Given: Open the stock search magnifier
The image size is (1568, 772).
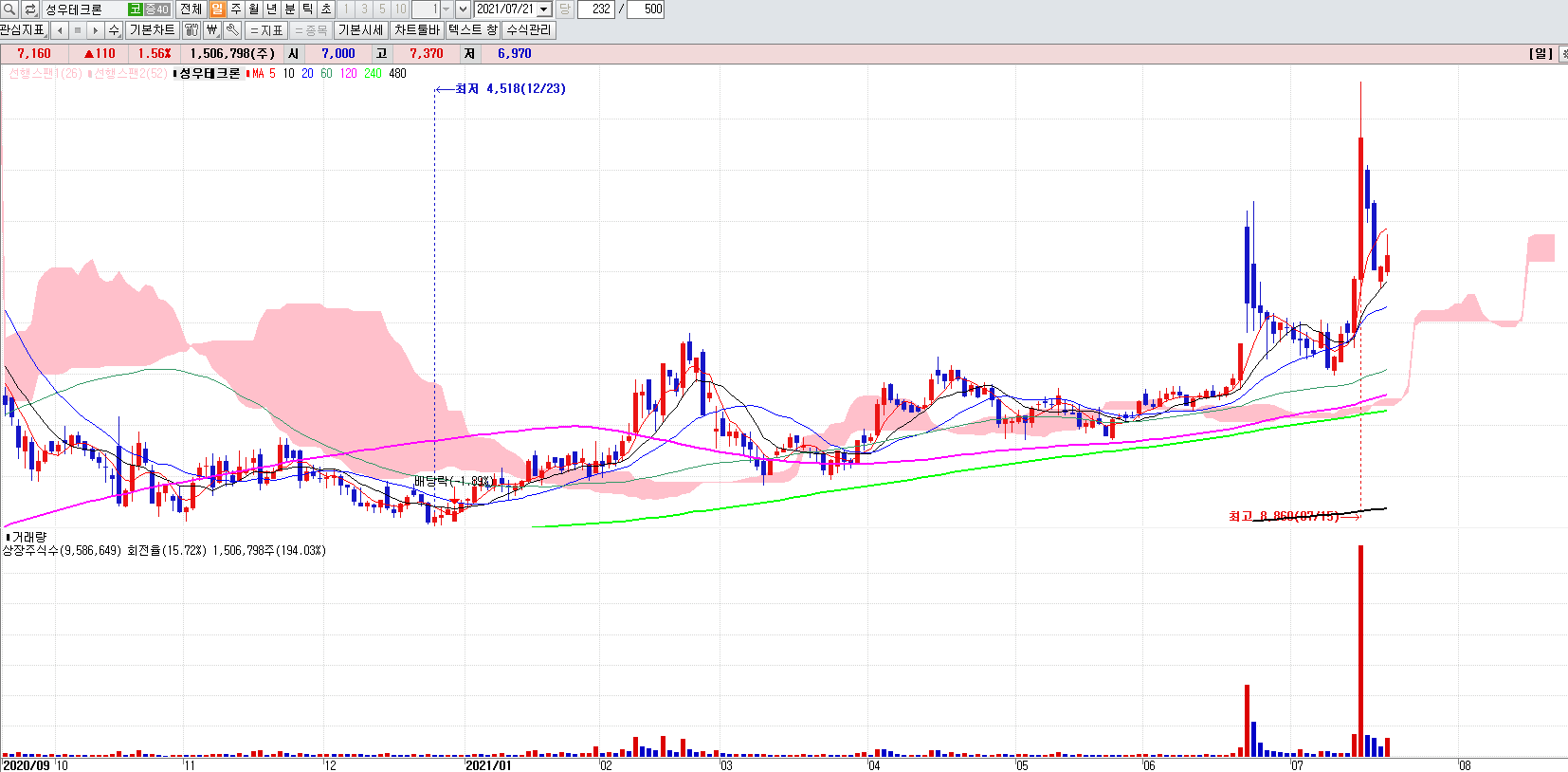Looking at the screenshot, I should coord(9,9).
